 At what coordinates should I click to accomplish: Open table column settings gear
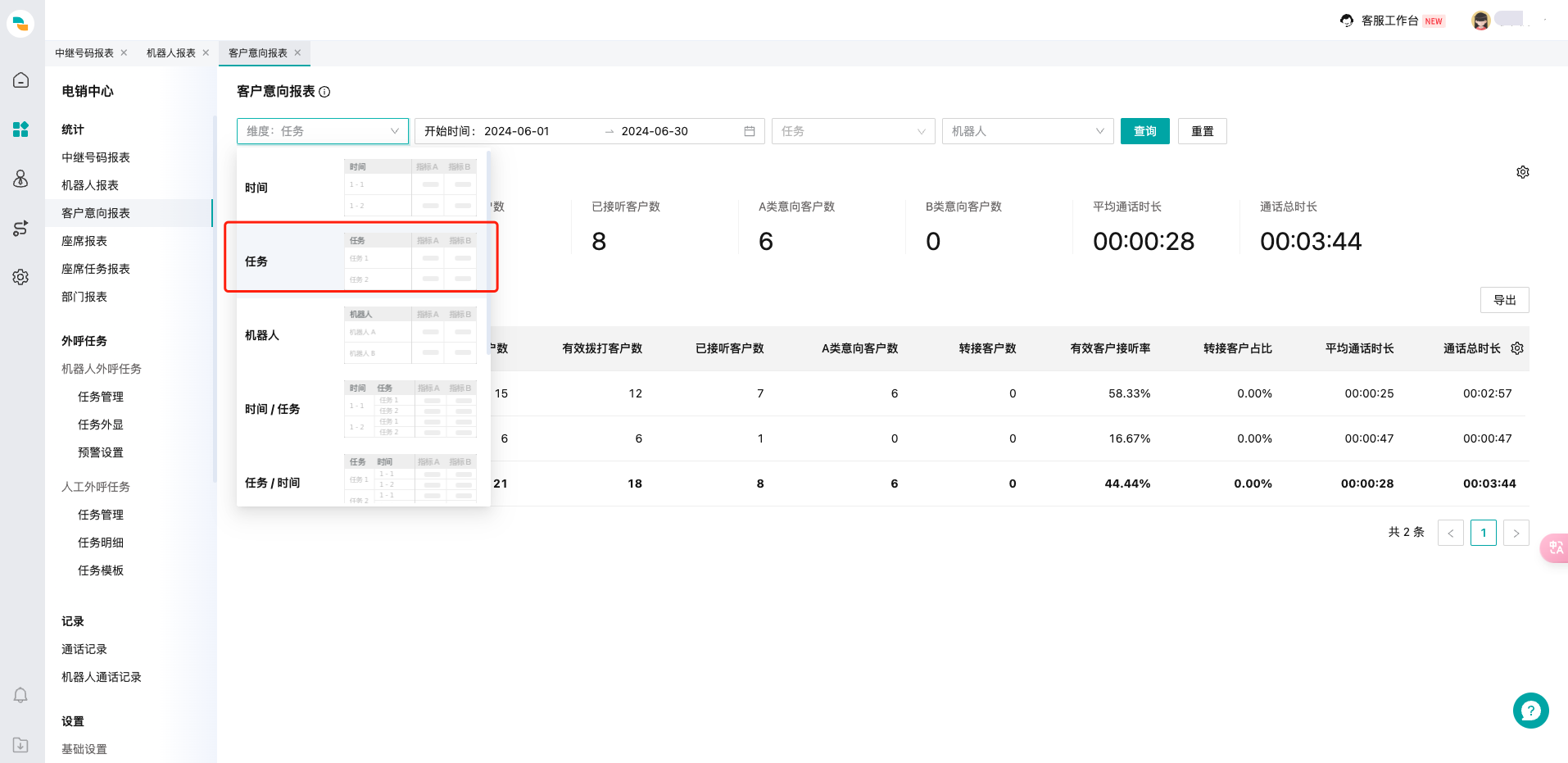(x=1517, y=348)
